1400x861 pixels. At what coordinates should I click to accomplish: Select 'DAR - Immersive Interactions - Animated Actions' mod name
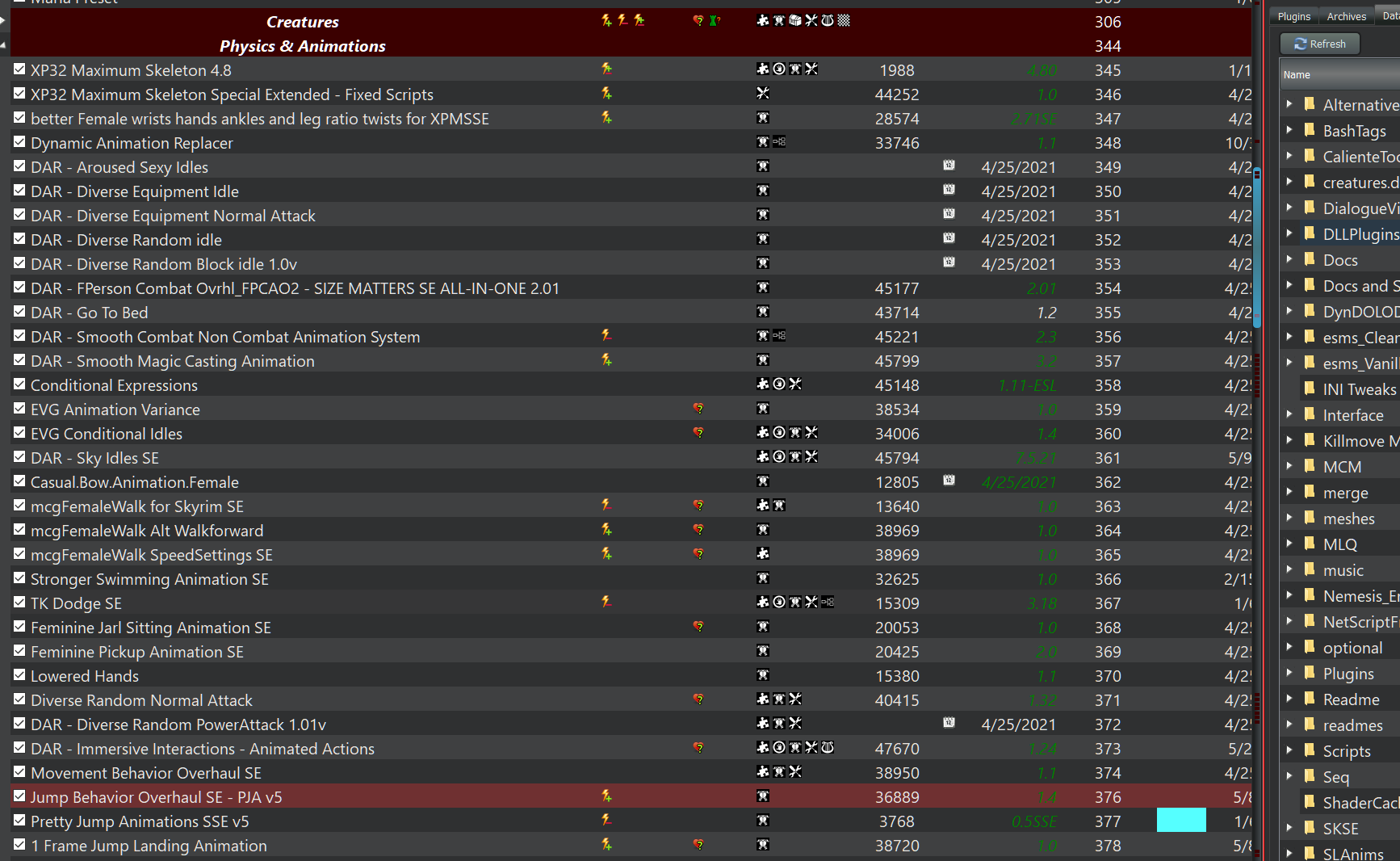click(203, 749)
